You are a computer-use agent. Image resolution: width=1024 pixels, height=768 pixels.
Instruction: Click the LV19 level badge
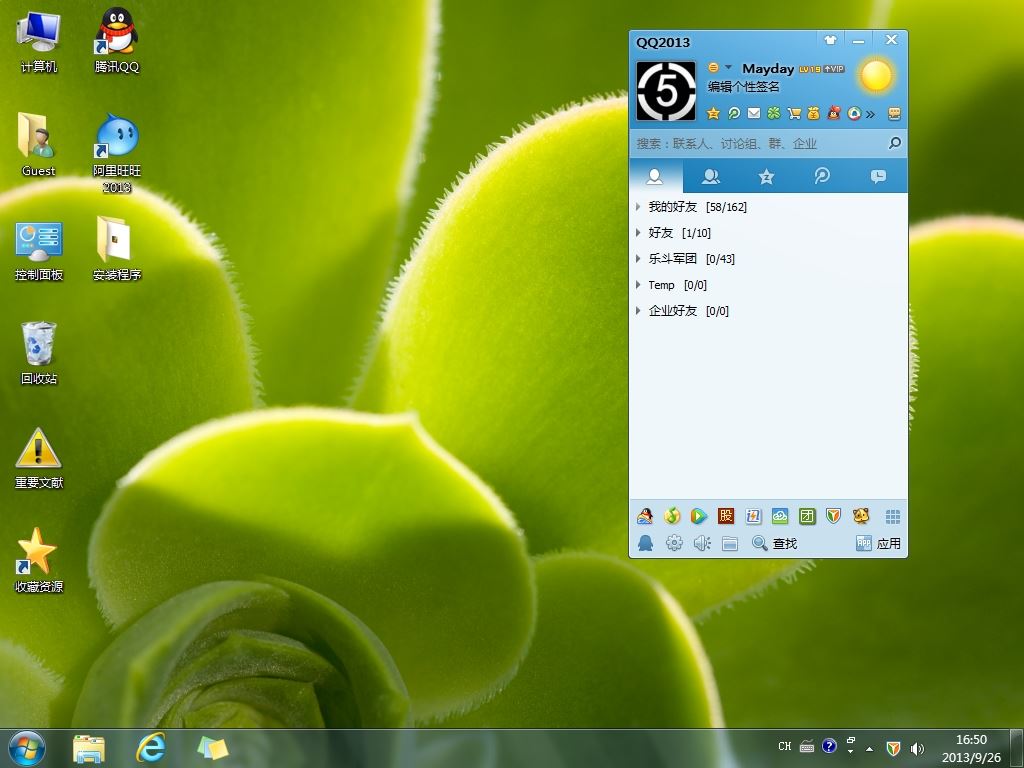coord(810,69)
